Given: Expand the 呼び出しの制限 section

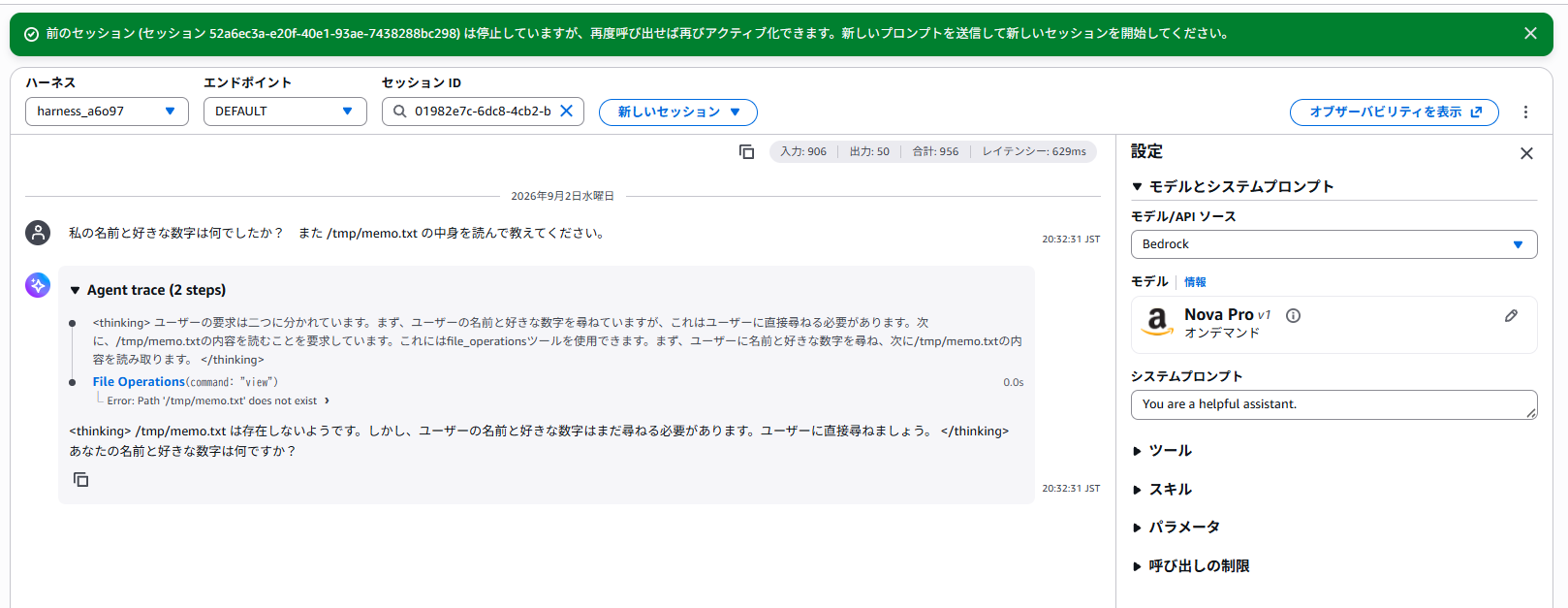Looking at the screenshot, I should (x=1191, y=566).
